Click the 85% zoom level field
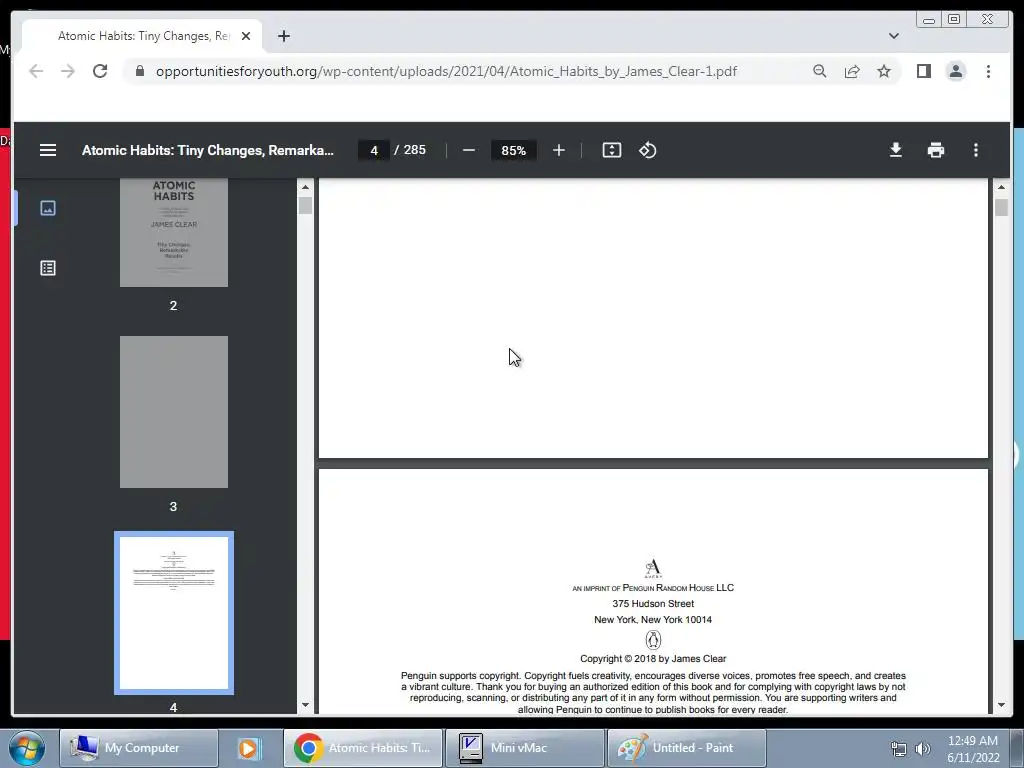Screen dimensions: 1024x768 pyautogui.click(x=513, y=150)
